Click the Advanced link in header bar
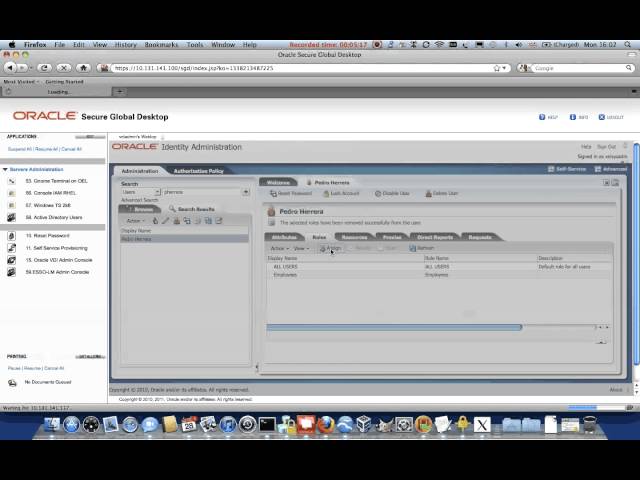Screen dimensions: 640x480 click(611, 169)
